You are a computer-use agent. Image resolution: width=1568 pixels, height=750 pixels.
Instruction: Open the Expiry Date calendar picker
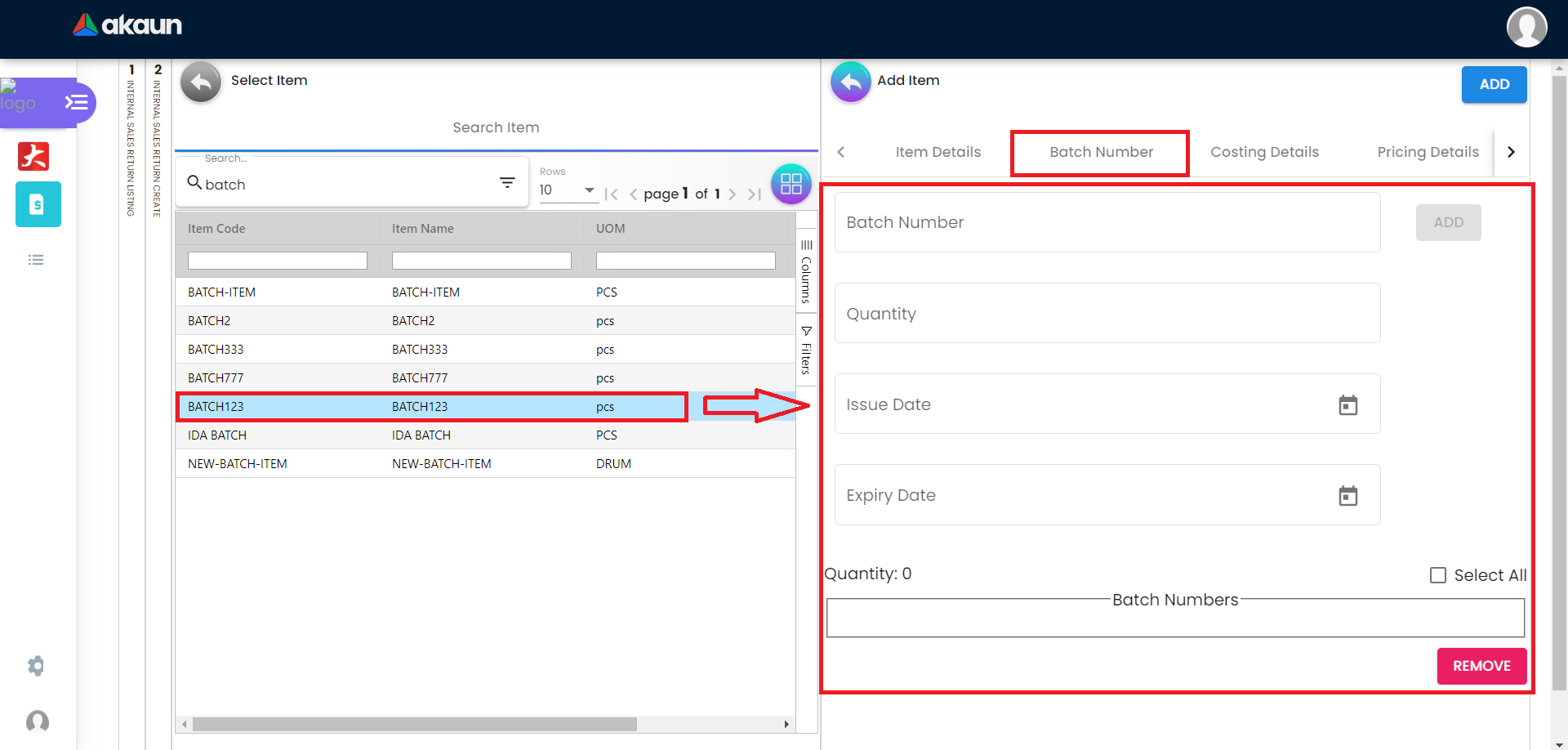pyautogui.click(x=1347, y=496)
